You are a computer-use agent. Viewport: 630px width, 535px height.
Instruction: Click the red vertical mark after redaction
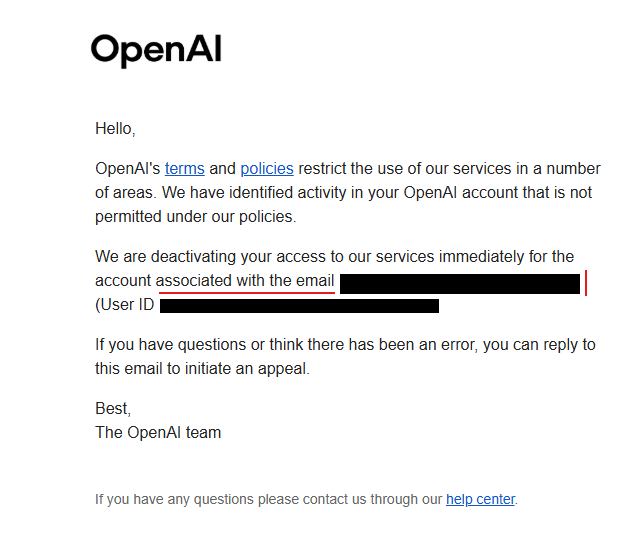pos(586,283)
